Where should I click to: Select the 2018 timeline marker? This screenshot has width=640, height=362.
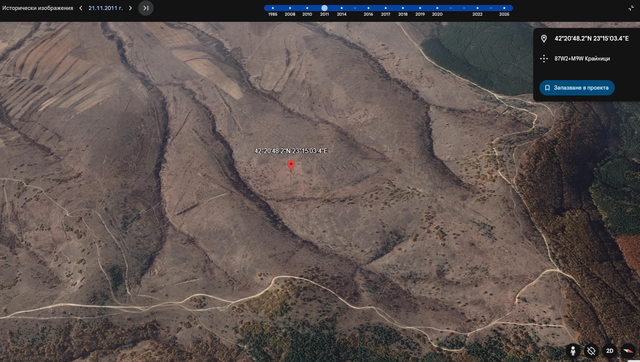pos(403,8)
